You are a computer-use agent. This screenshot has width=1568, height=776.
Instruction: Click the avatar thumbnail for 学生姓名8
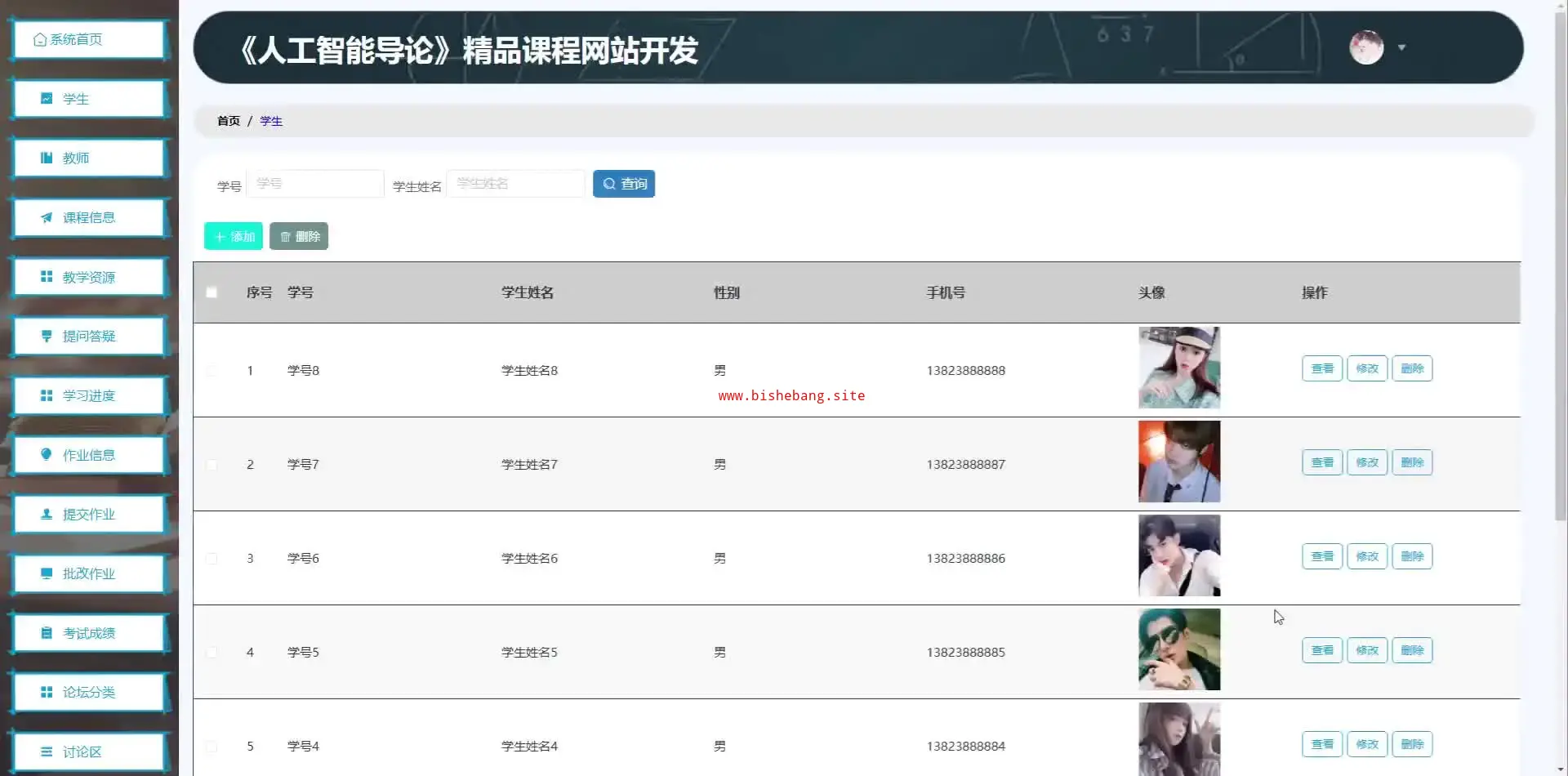point(1179,368)
